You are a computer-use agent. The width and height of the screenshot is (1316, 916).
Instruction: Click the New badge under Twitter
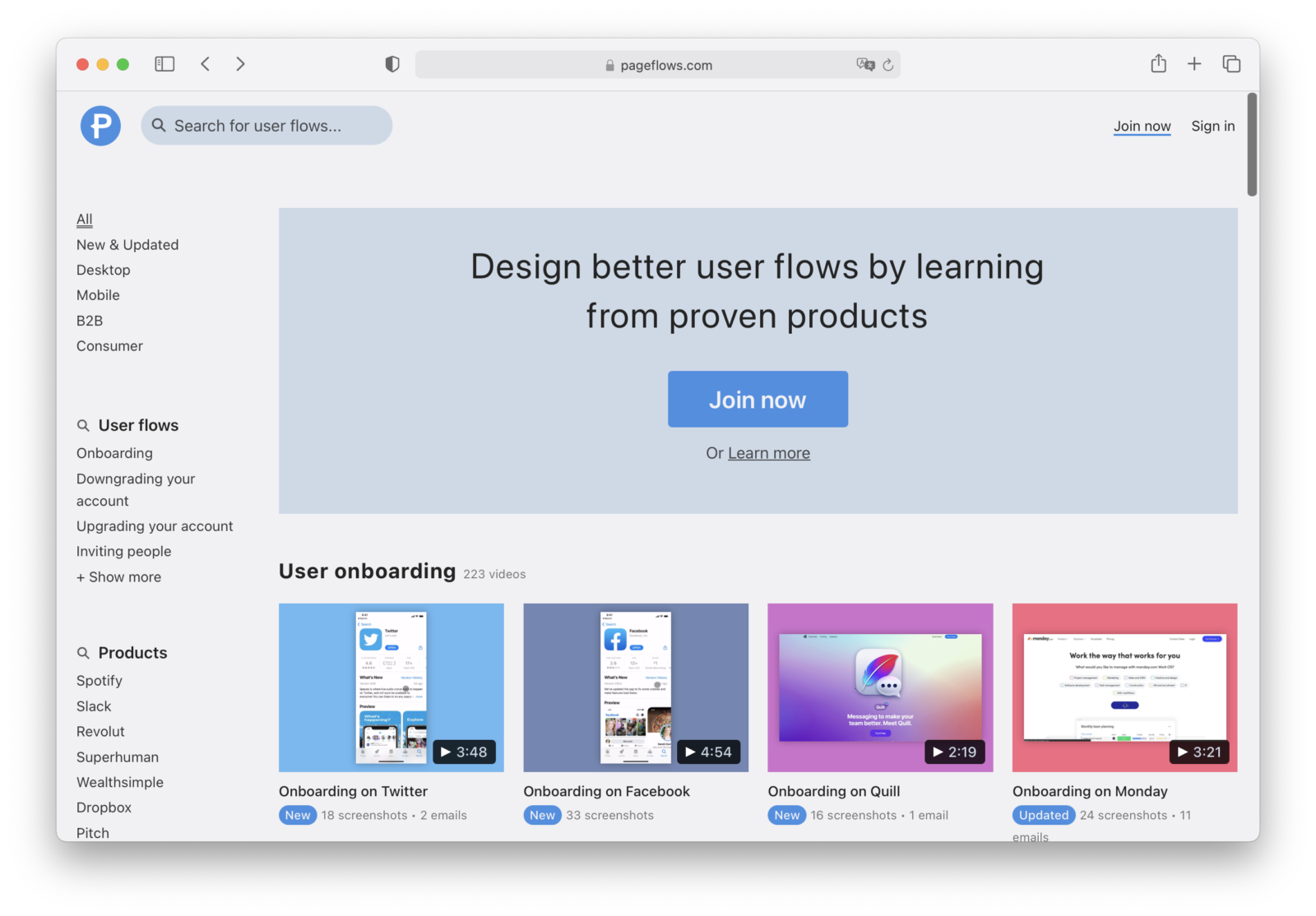click(x=298, y=815)
